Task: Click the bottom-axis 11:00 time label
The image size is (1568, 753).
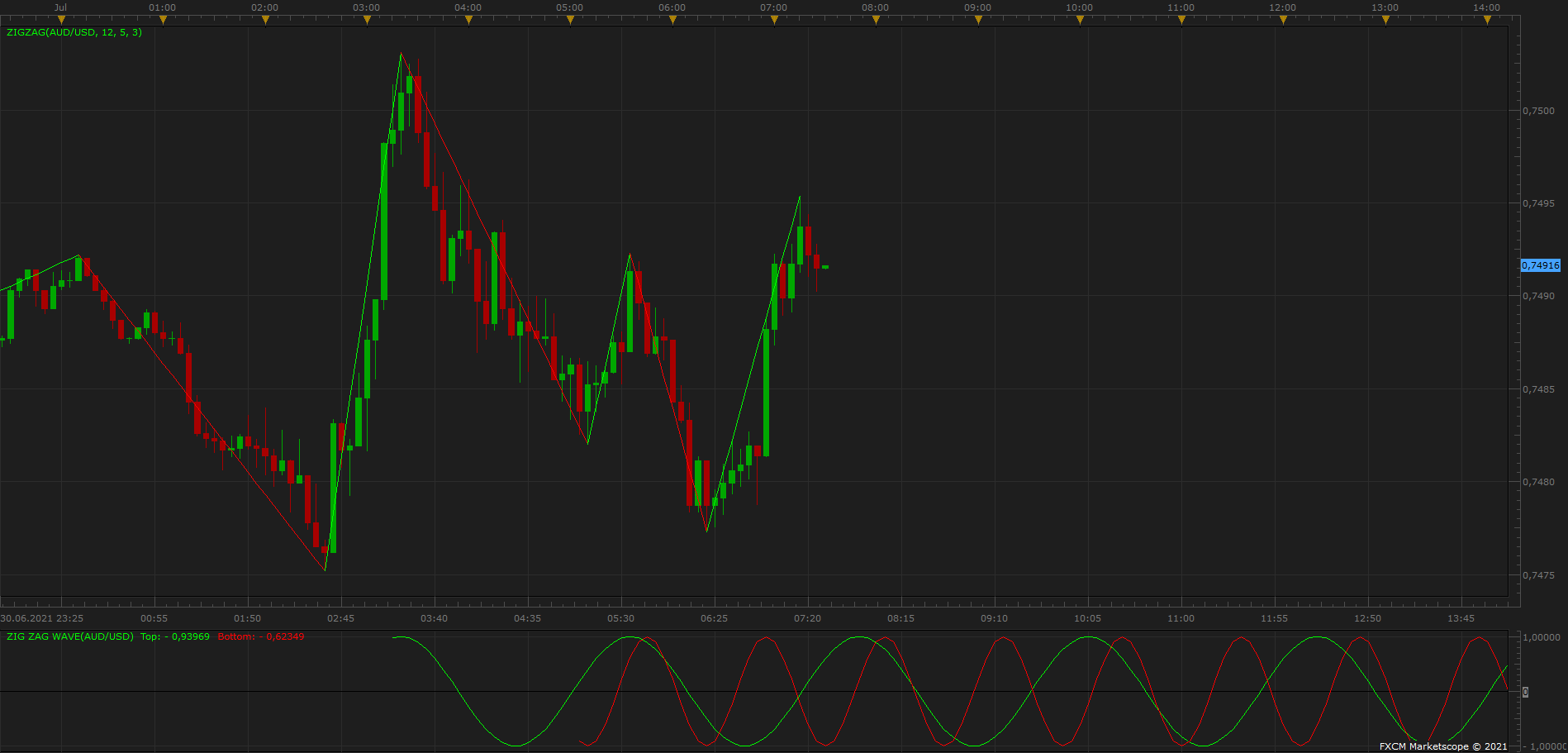Action: coord(1181,618)
